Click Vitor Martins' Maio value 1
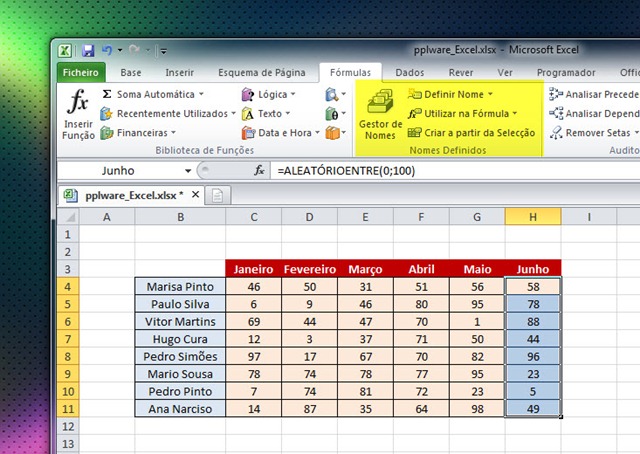Viewport: 640px width, 454px height. click(477, 322)
